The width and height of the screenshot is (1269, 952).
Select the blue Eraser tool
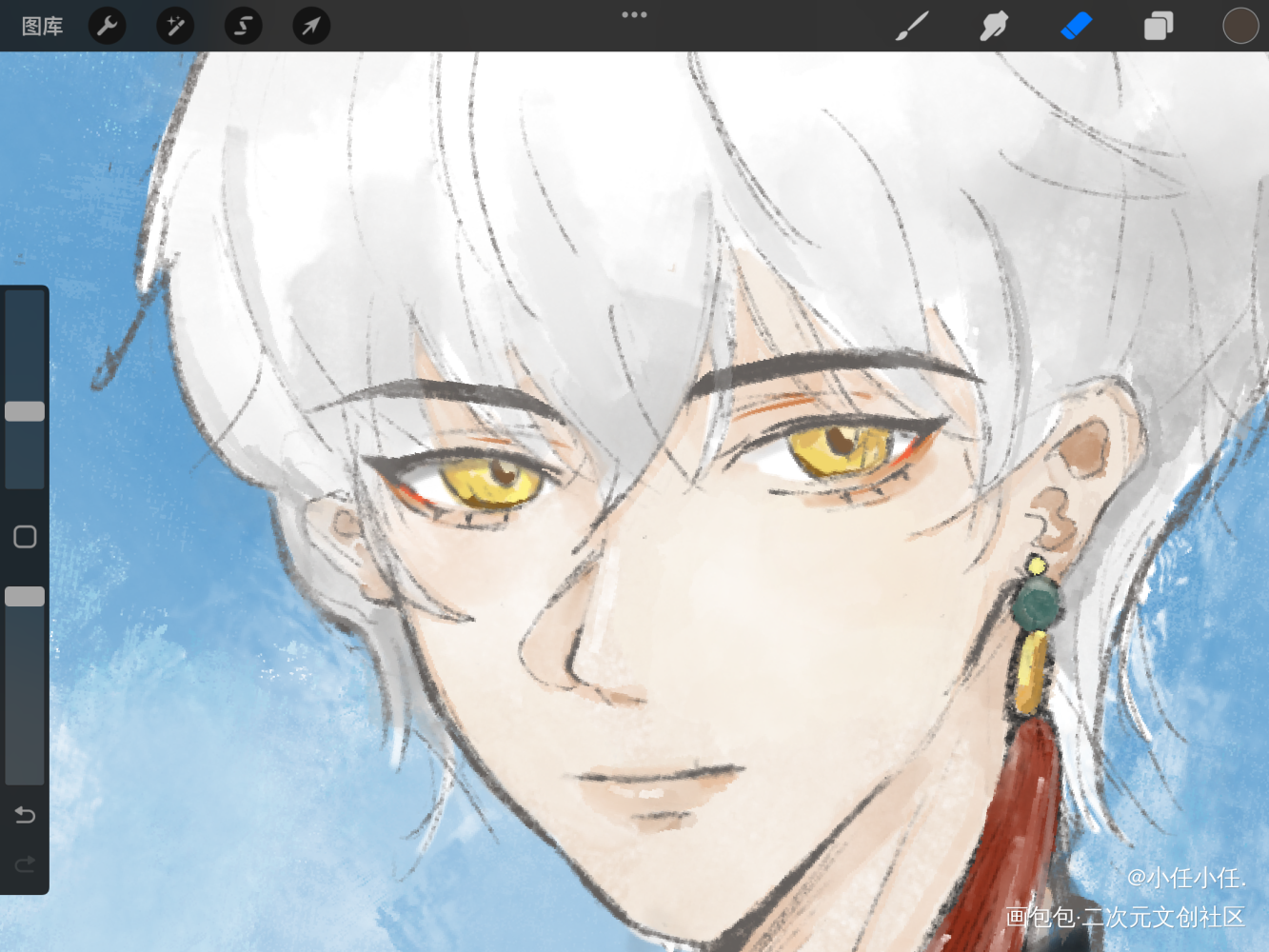coord(1076,26)
